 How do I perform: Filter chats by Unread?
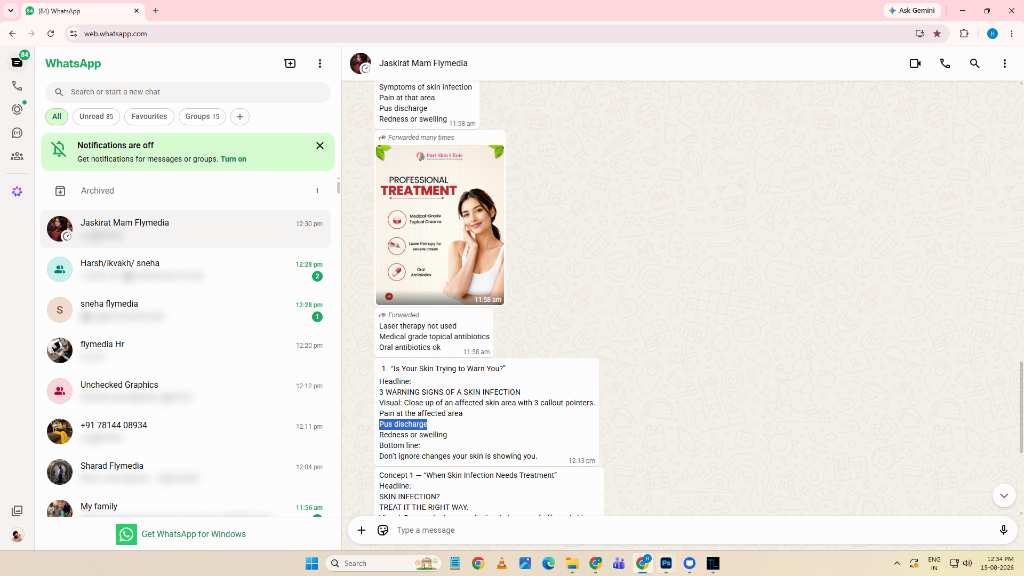tap(96, 116)
